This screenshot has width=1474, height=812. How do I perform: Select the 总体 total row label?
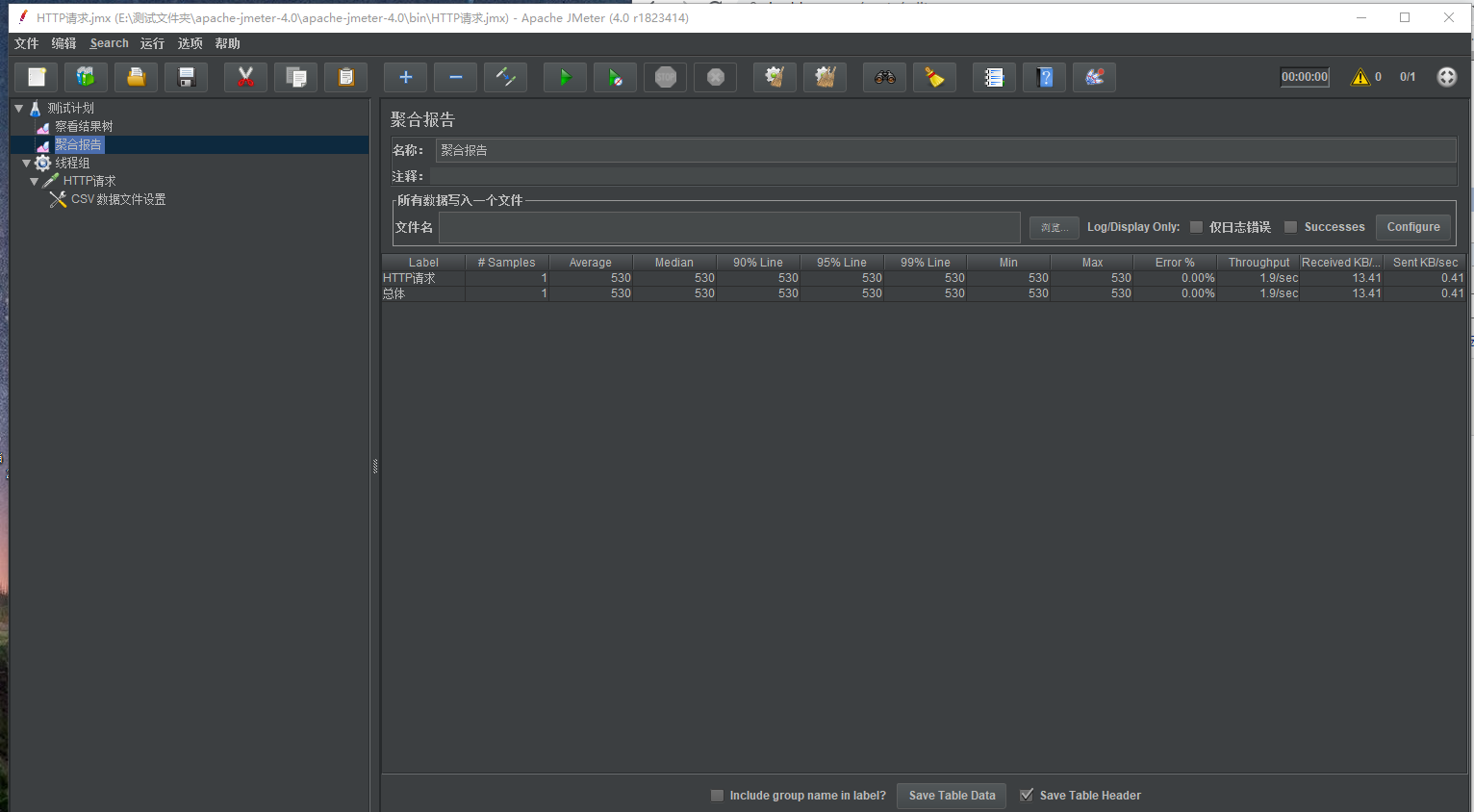(394, 293)
